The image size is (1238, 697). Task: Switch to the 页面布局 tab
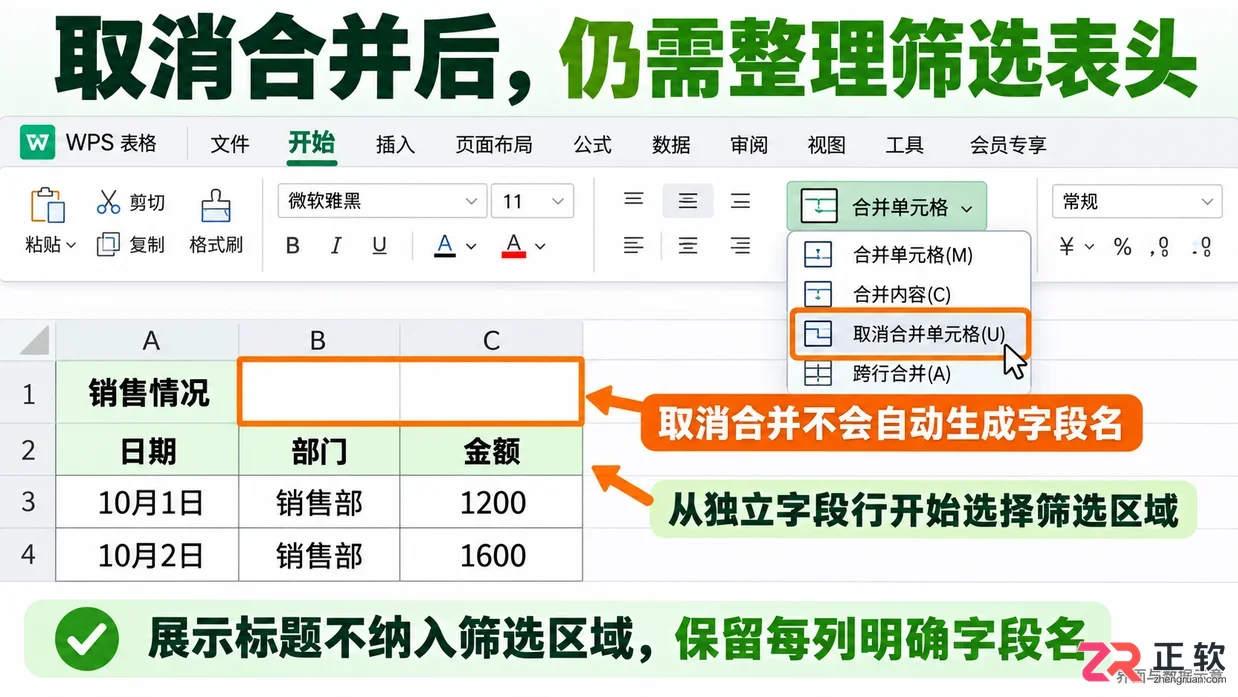click(x=494, y=145)
